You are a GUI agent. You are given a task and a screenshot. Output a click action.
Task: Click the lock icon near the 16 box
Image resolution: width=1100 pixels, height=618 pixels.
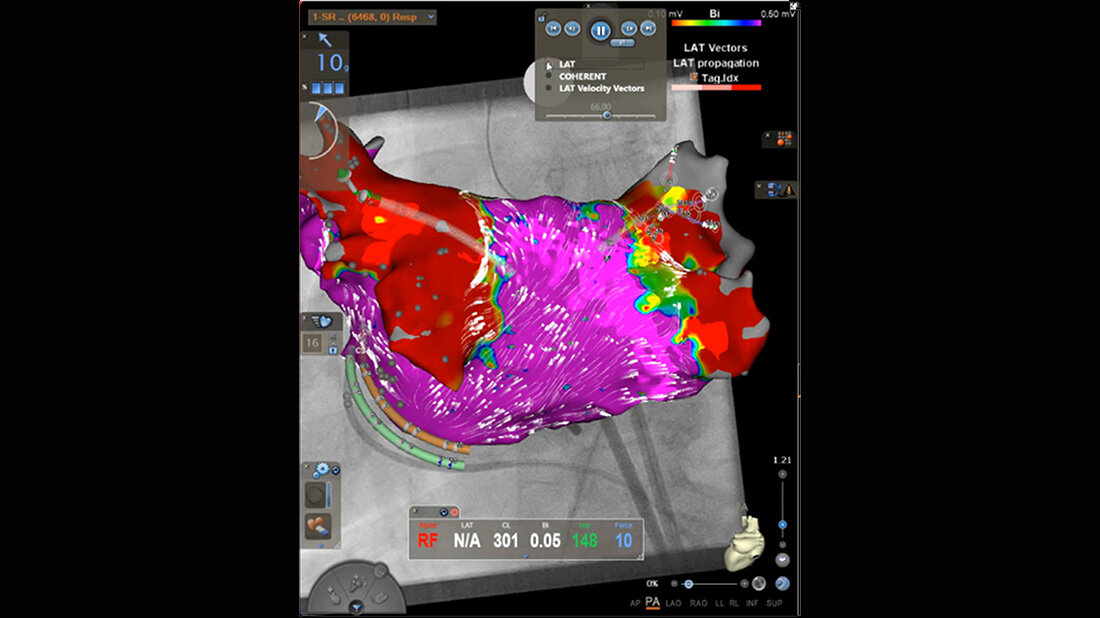(x=333, y=350)
